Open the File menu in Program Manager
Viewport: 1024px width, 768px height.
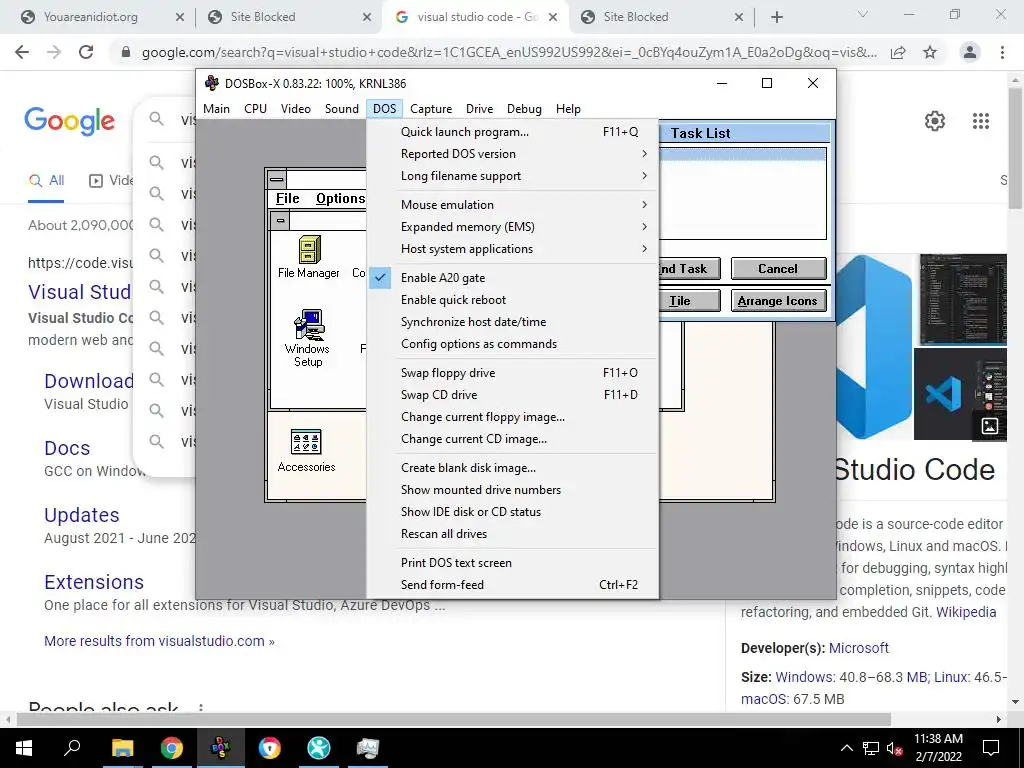(x=287, y=199)
